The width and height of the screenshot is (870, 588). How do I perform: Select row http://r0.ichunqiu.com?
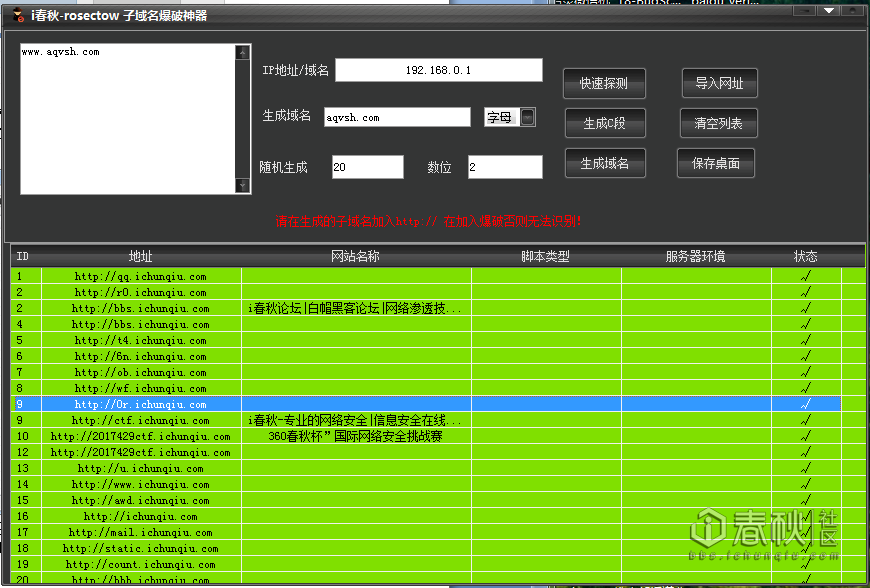[426, 292]
